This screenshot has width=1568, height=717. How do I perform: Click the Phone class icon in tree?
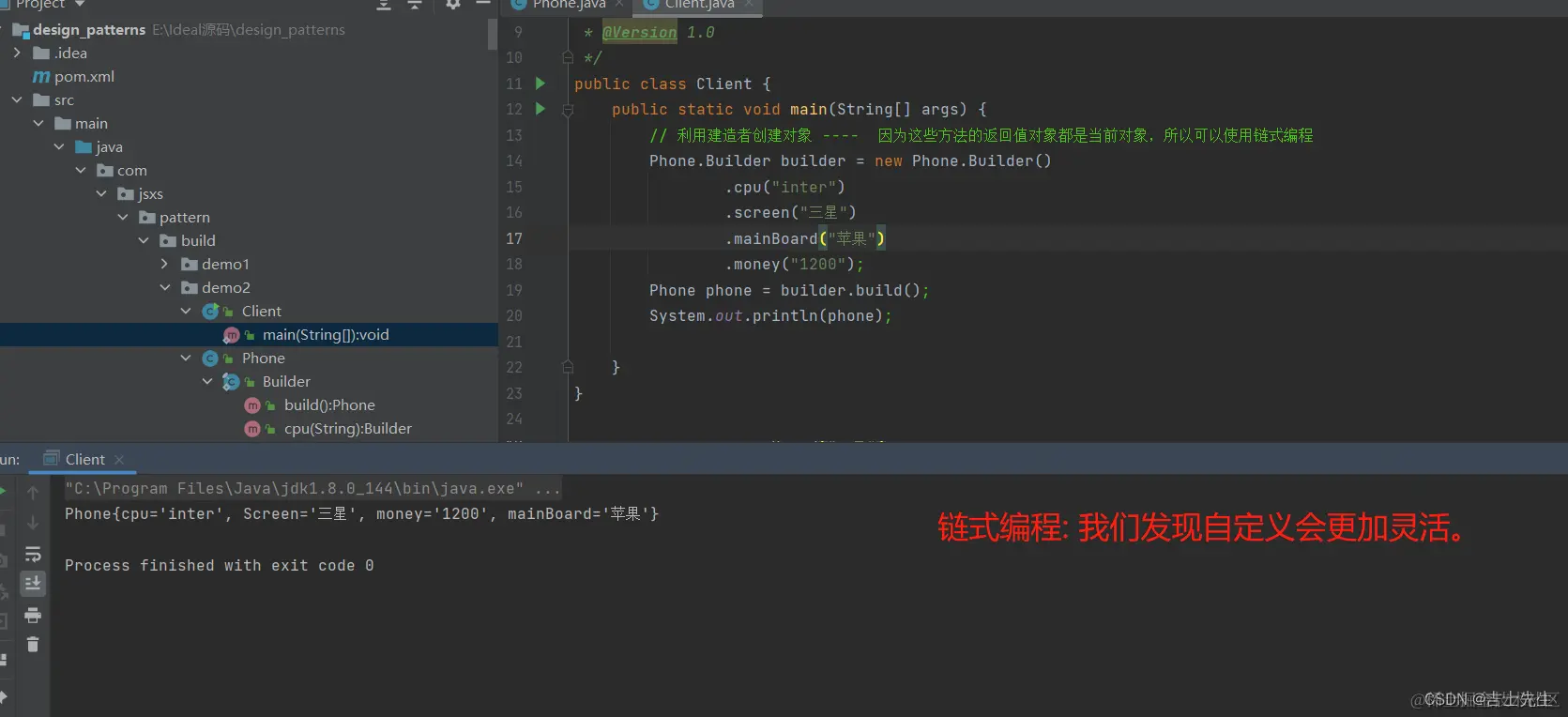(x=210, y=358)
